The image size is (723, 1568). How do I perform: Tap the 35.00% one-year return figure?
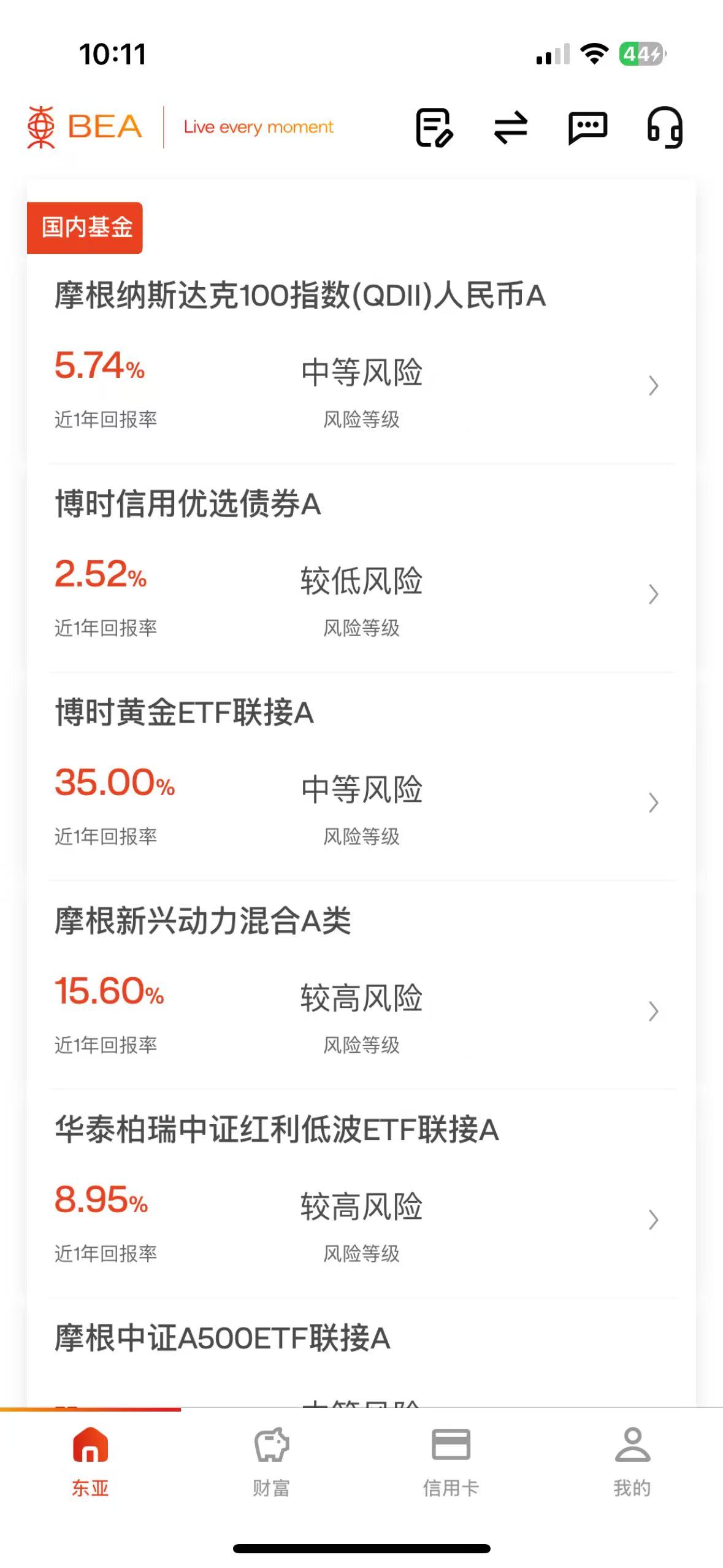115,783
